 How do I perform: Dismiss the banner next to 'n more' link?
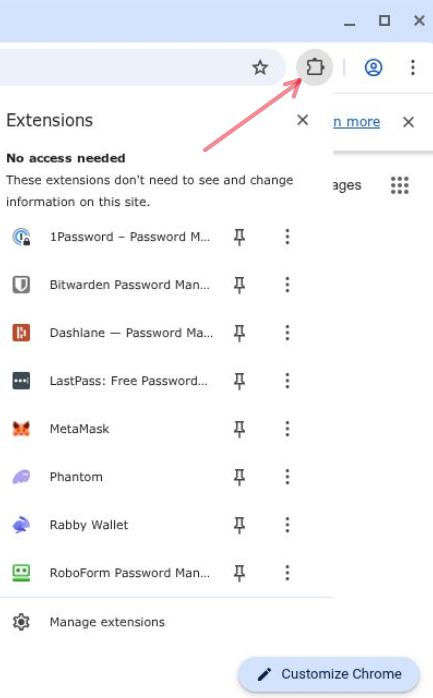click(x=409, y=122)
